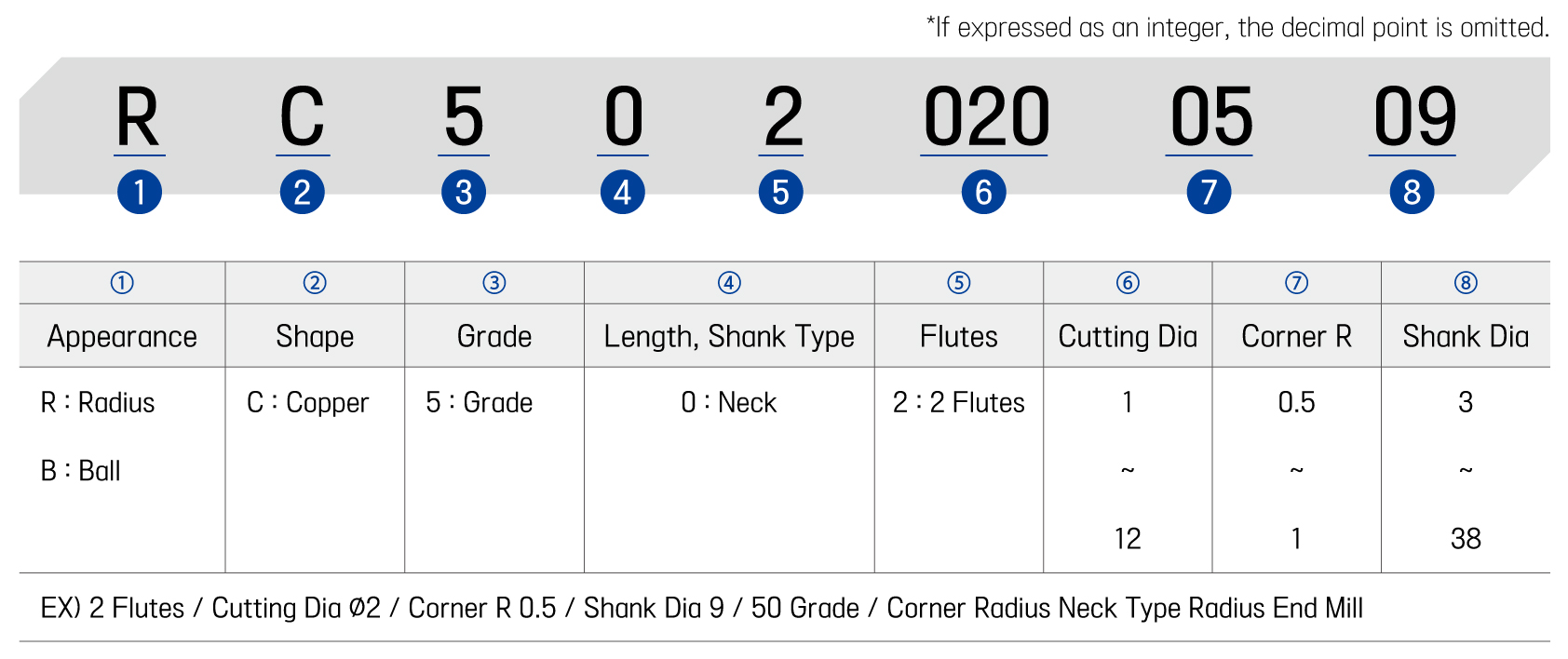Click the Corner R column header
Image resolution: width=1568 pixels, height=659 pixels.
click(1296, 336)
